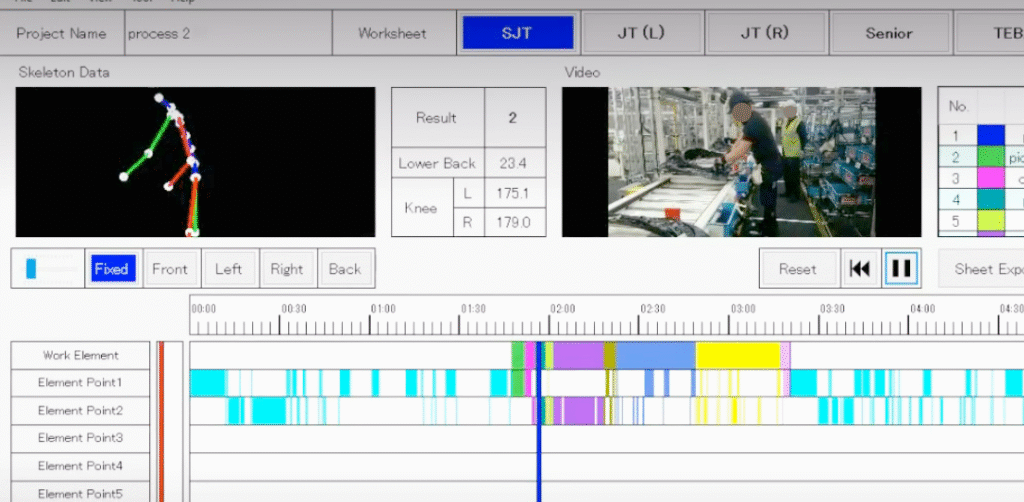Edit the Project Name input field
This screenshot has width=1024, height=502.
point(227,33)
